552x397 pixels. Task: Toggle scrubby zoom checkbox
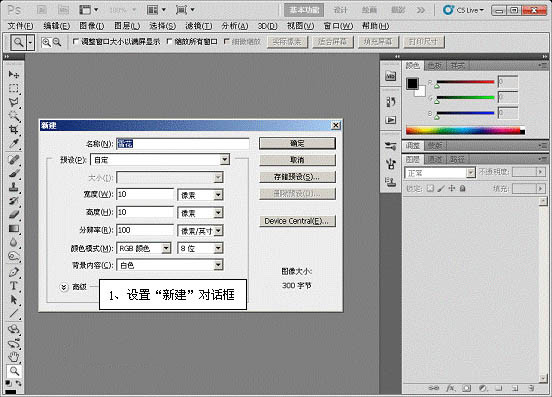pyautogui.click(x=227, y=42)
